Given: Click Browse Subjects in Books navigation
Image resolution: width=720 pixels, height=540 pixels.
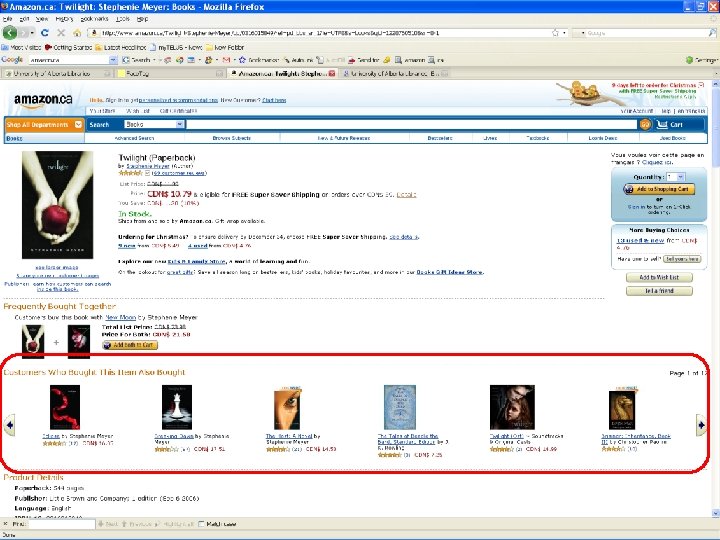Looking at the screenshot, I should point(231,138).
